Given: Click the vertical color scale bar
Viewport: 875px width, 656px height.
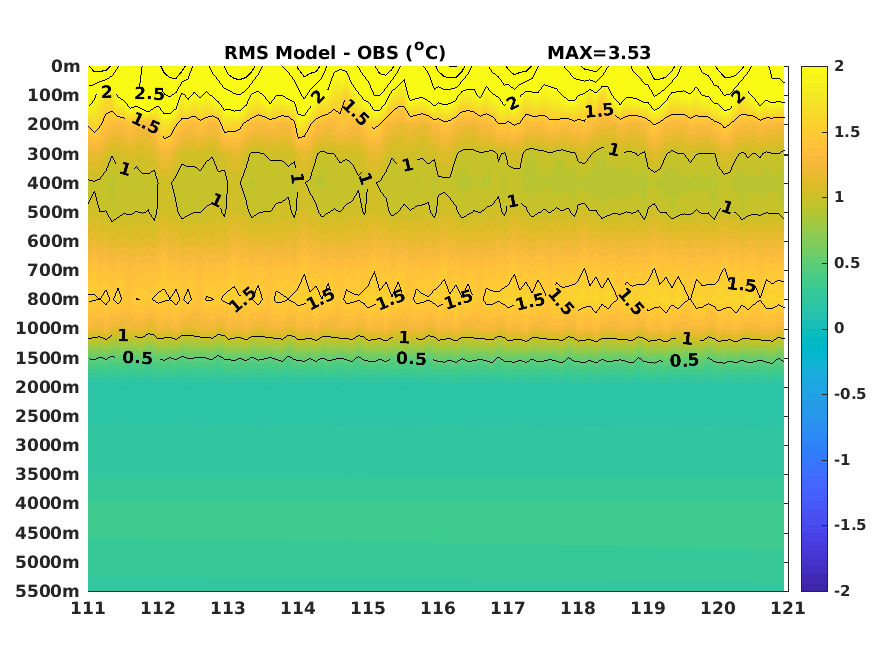Looking at the screenshot, I should coord(814,329).
